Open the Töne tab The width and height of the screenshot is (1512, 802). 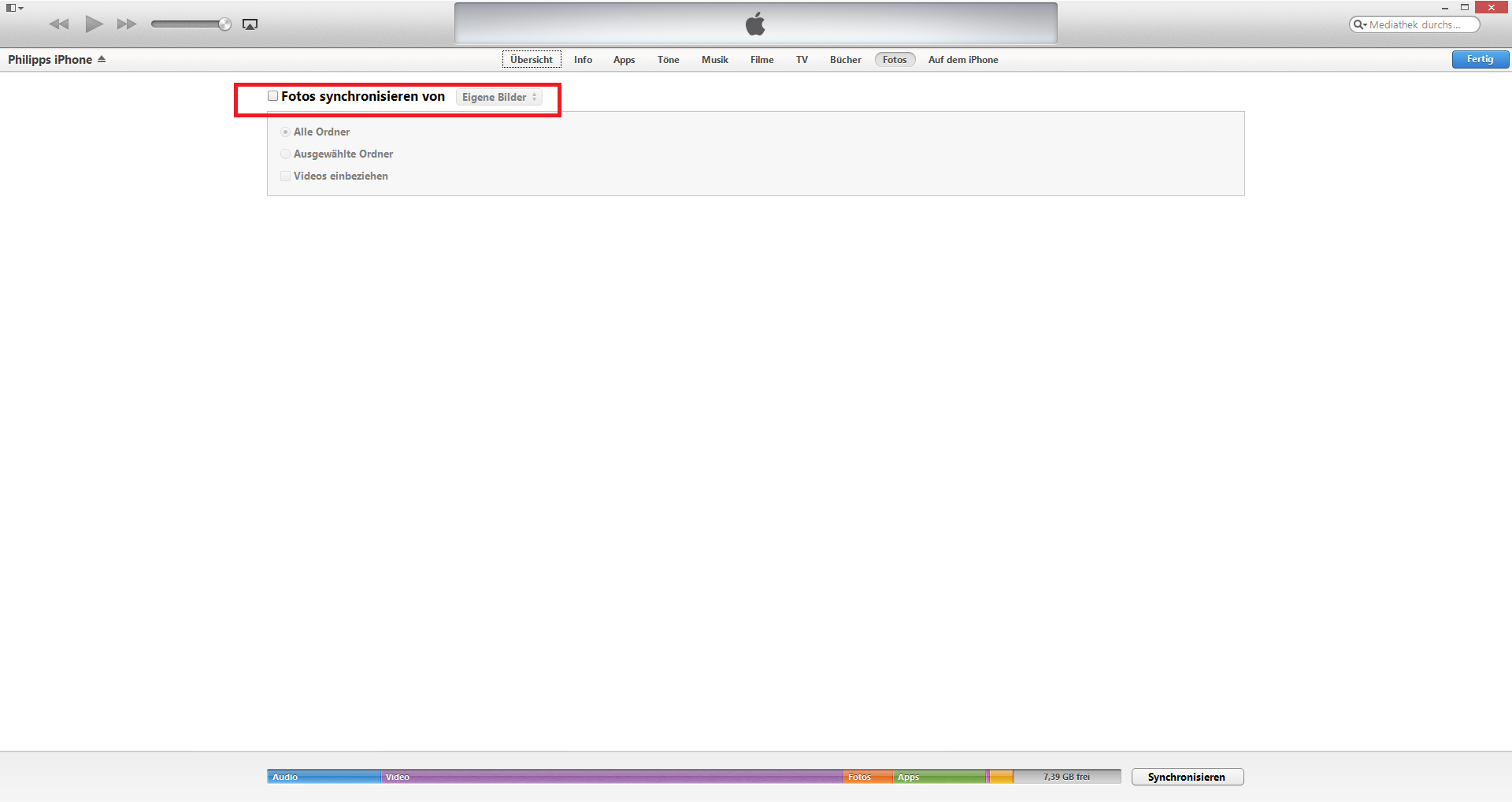[669, 60]
